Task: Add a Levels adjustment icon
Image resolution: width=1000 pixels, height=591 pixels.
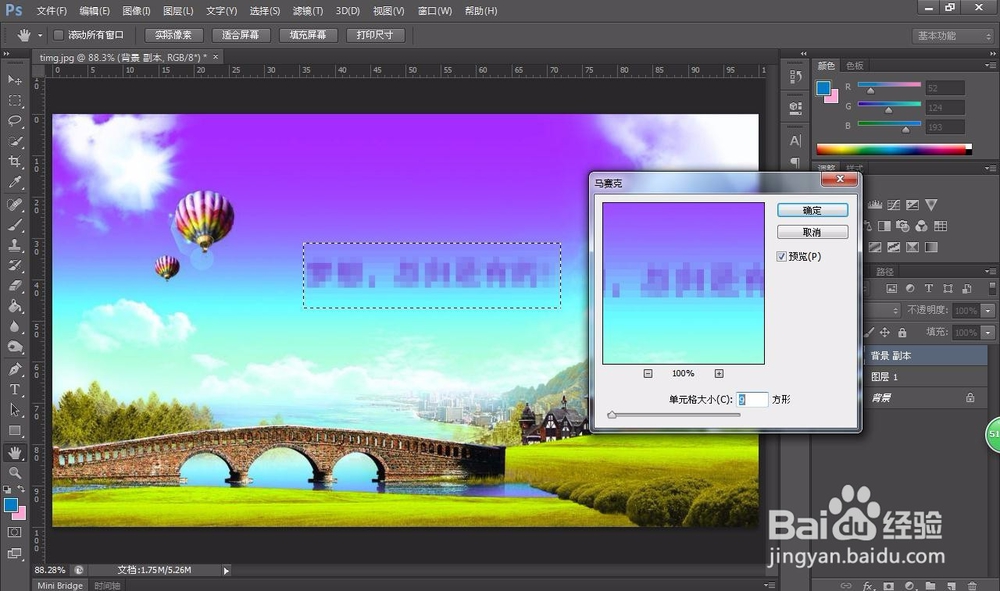Action: pos(875,205)
